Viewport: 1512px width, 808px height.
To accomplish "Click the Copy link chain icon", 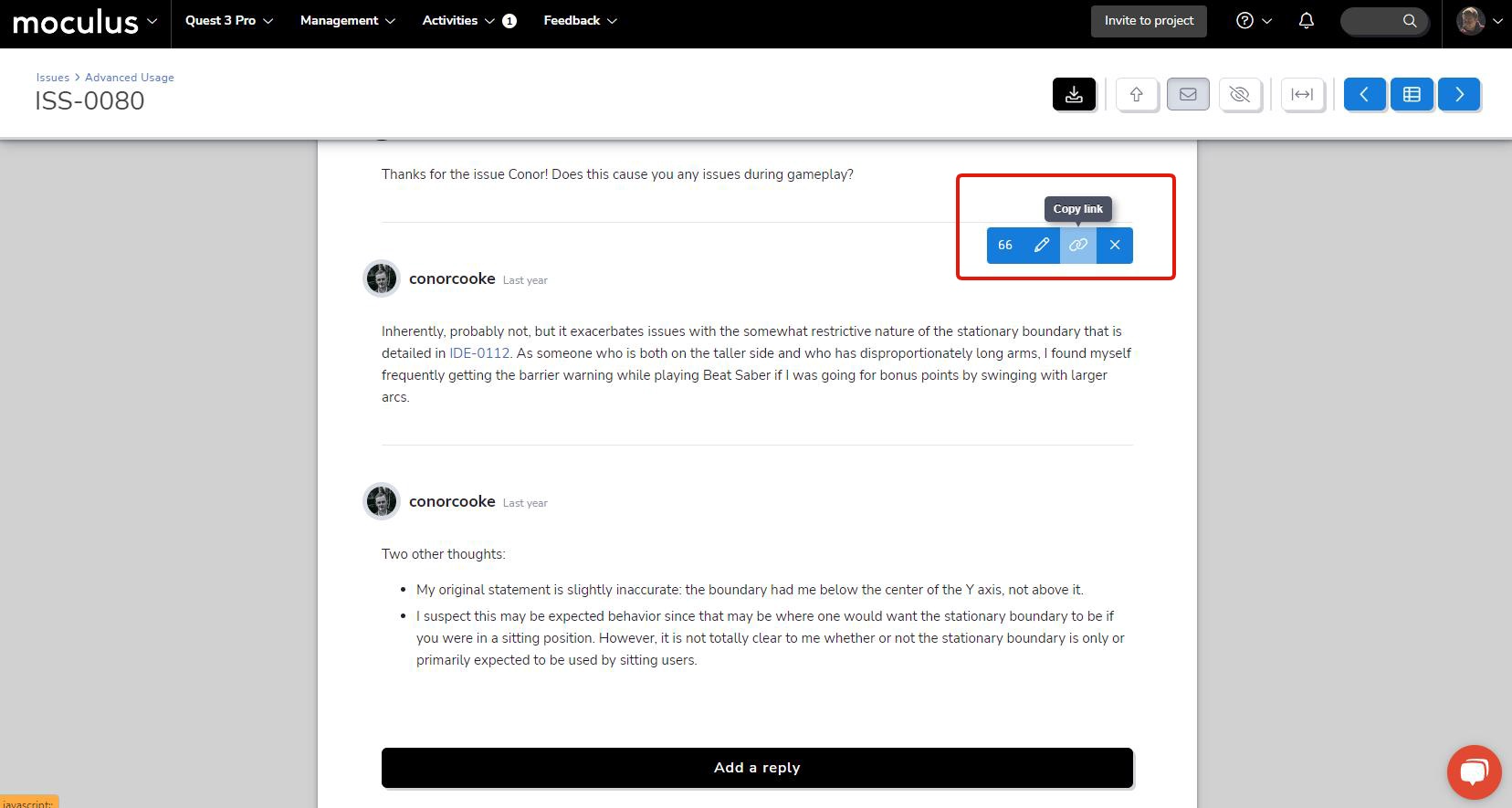I will pyautogui.click(x=1078, y=245).
